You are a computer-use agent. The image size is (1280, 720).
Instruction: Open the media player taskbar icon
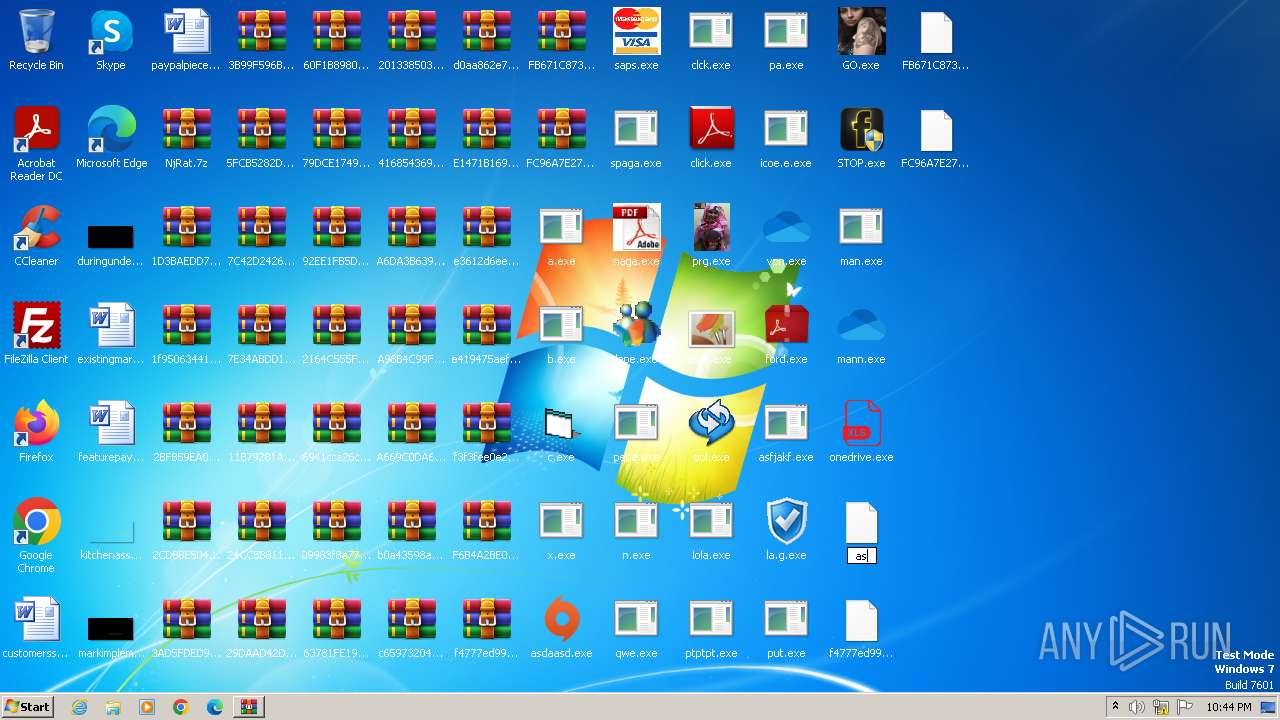(x=147, y=707)
